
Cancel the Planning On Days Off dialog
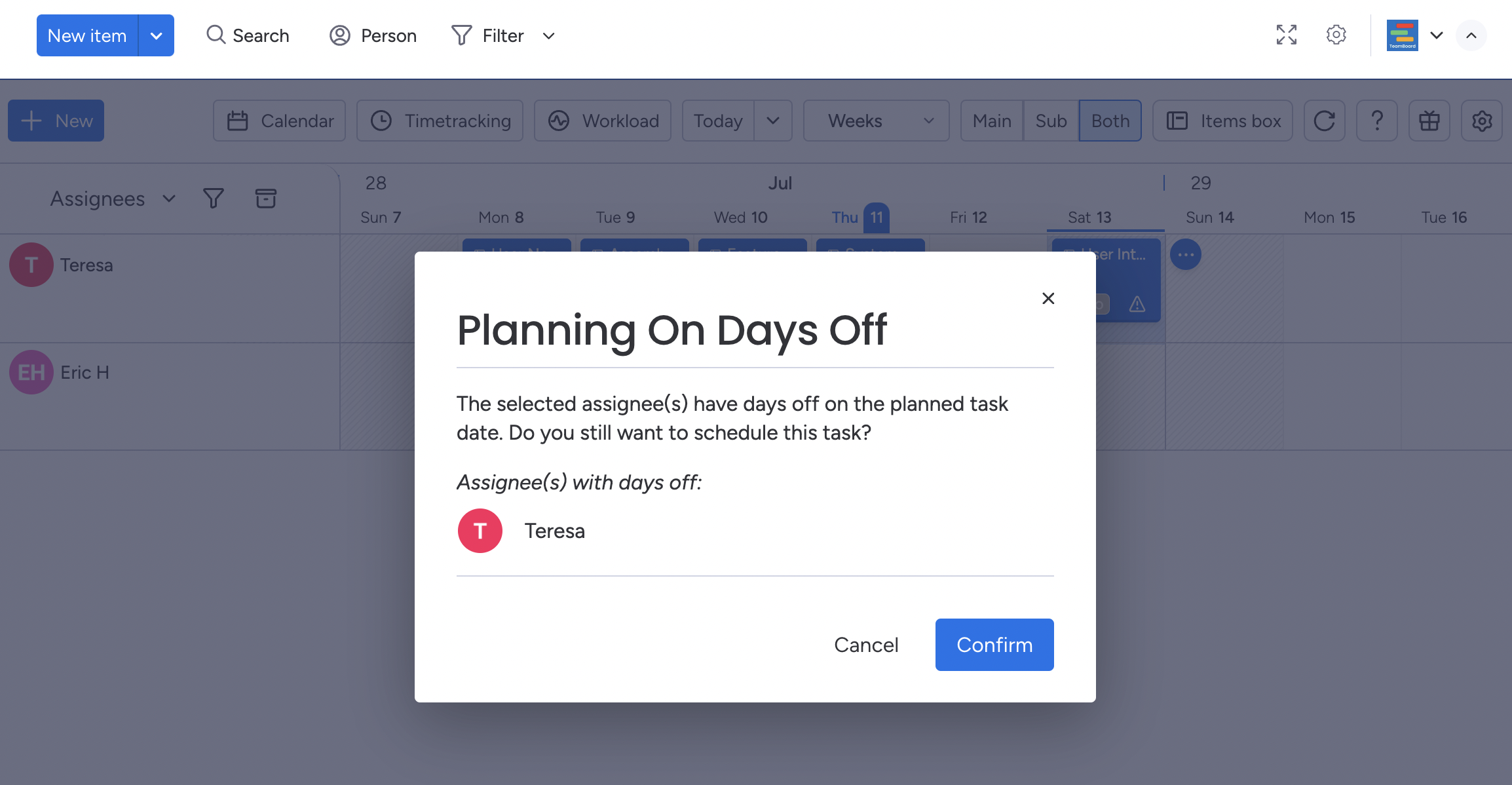pos(866,644)
